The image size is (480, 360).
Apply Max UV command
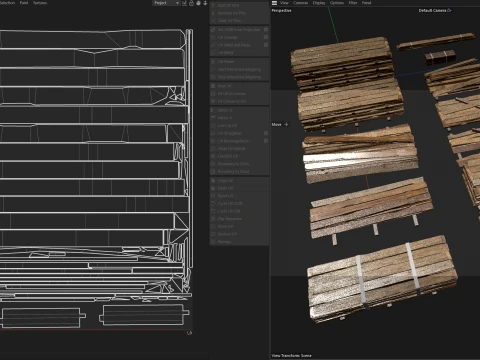239,86
